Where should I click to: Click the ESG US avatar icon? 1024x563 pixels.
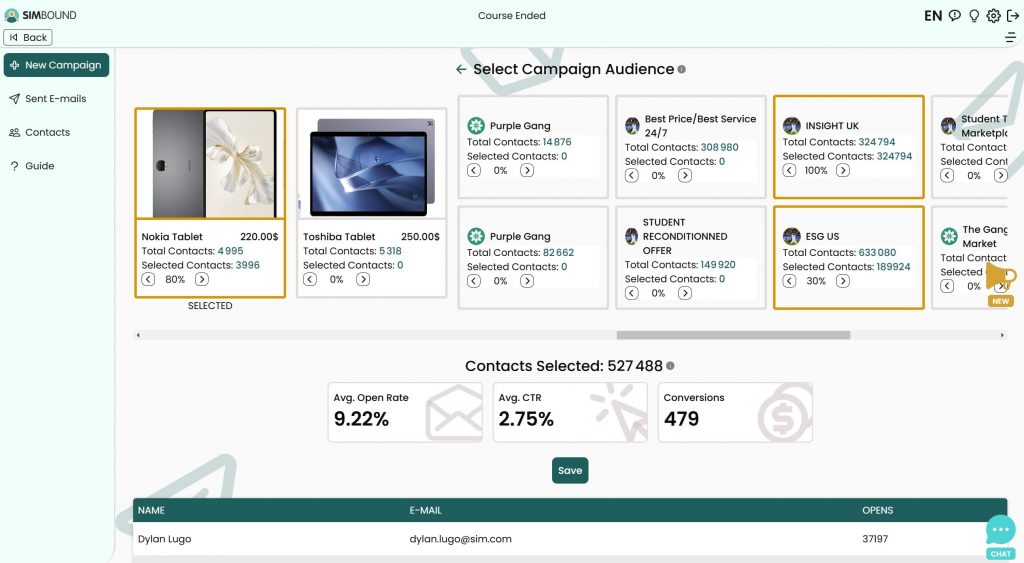click(x=792, y=236)
